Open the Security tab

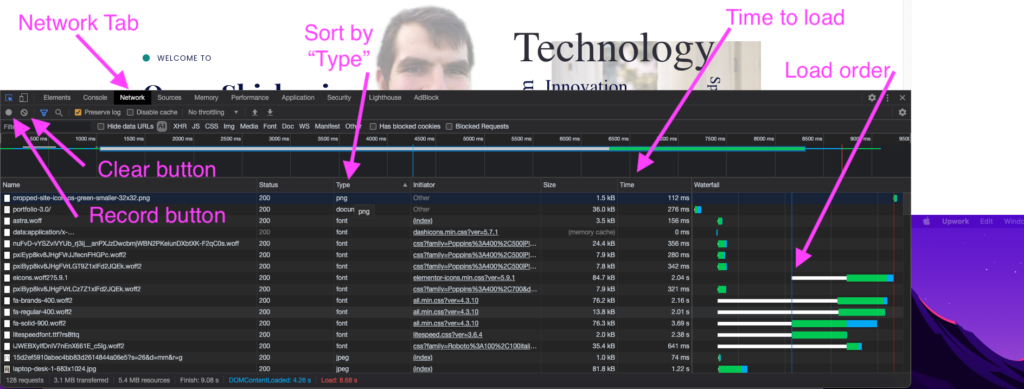tap(339, 98)
